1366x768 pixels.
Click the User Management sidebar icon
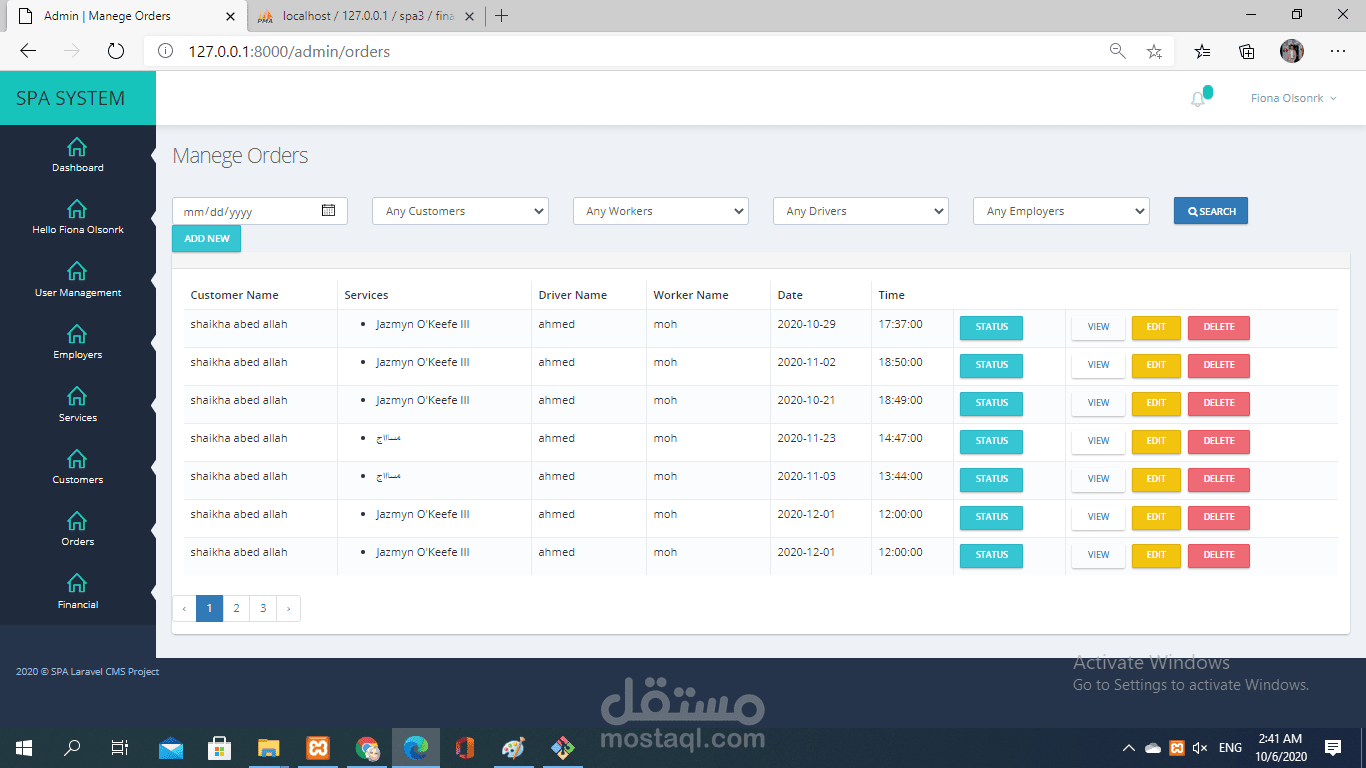pos(77,271)
